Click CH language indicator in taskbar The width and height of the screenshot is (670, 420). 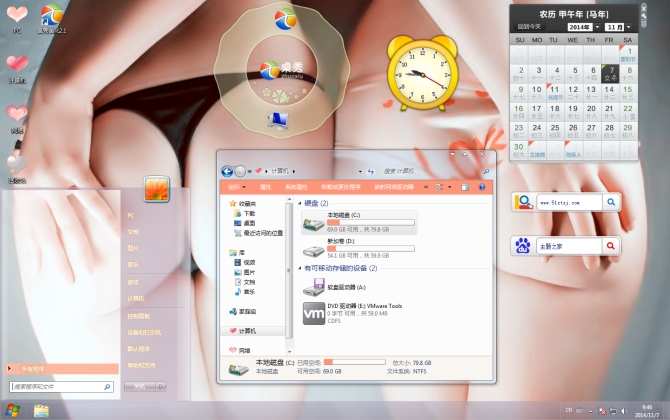[569, 410]
